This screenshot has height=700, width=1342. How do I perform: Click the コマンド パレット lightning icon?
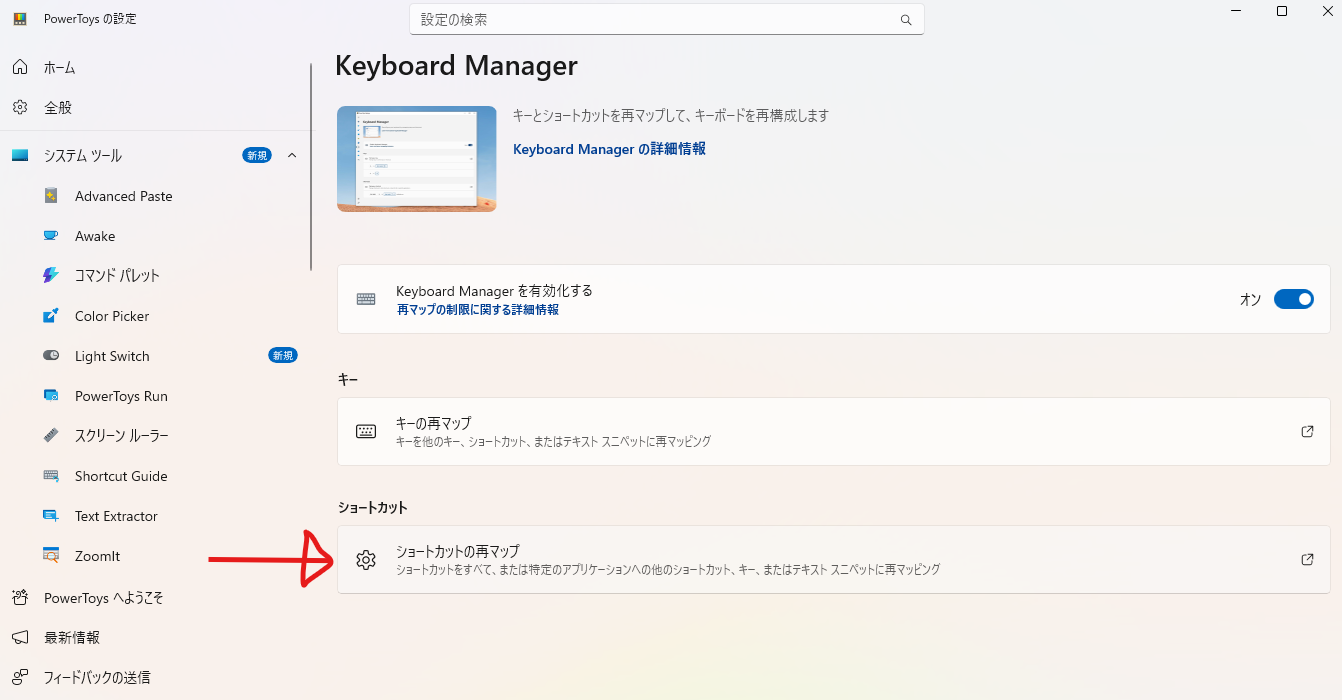pyautogui.click(x=51, y=275)
